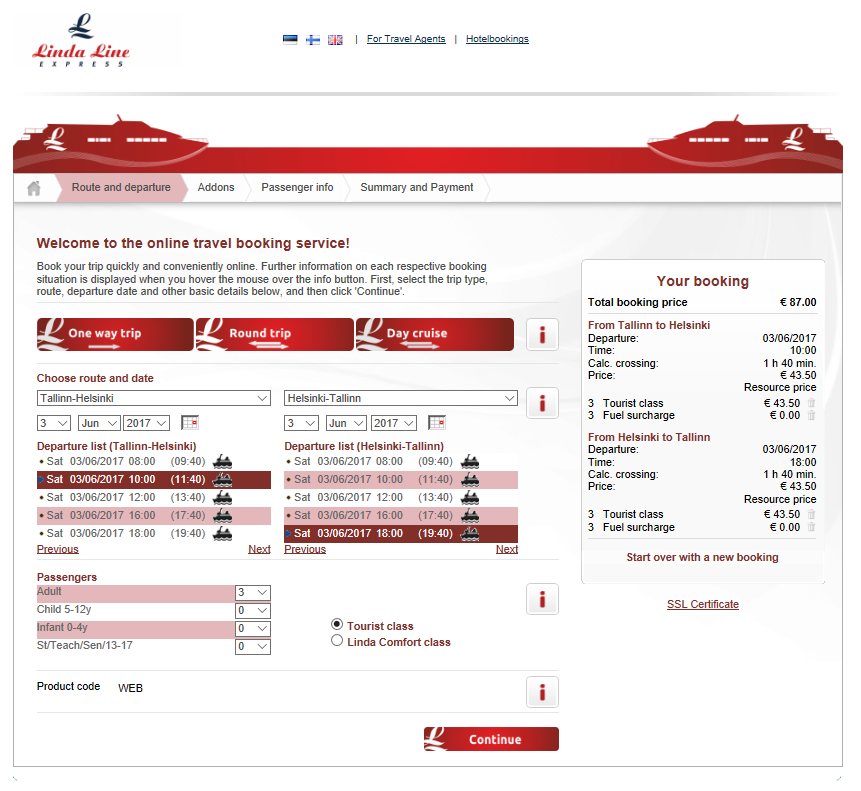Select Tourist class radio button
861x791 pixels.
click(x=337, y=625)
